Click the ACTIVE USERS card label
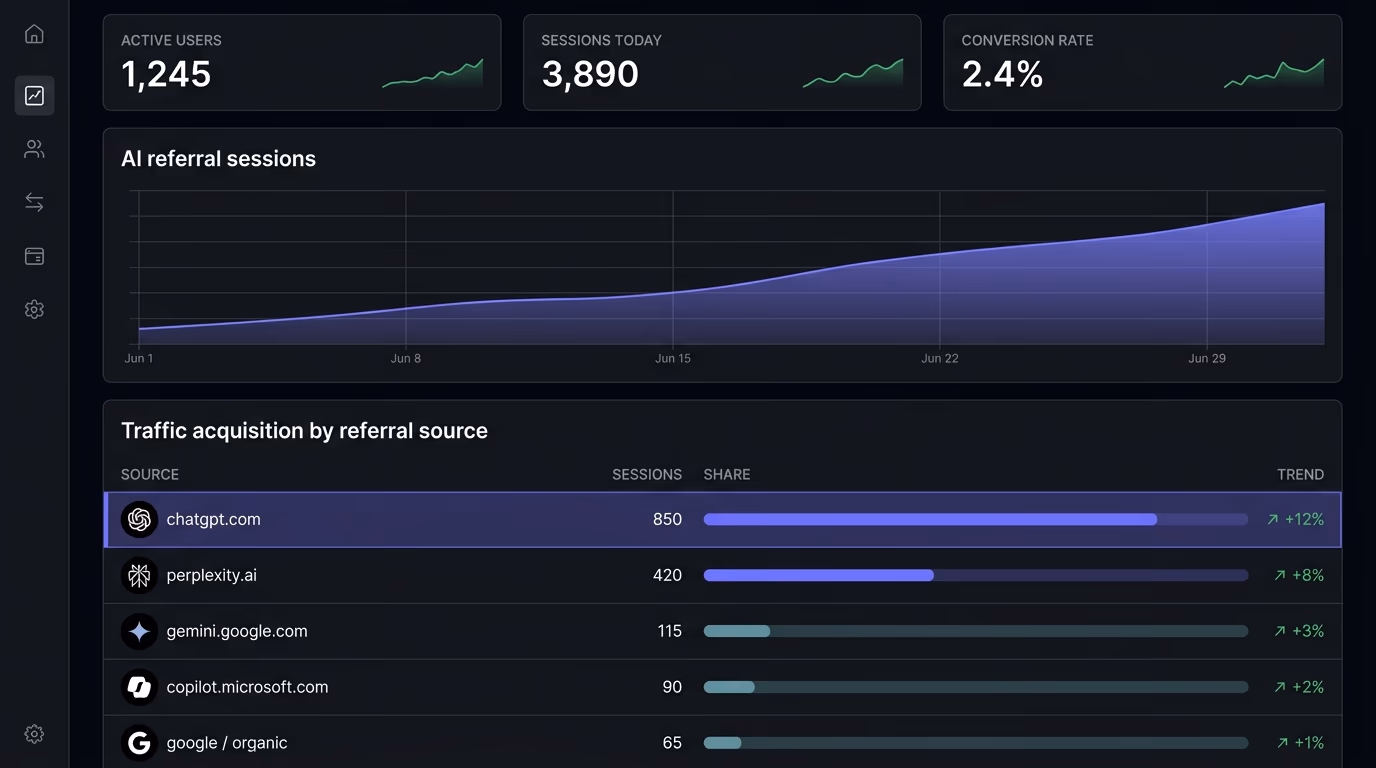The image size is (1376, 768). tap(171, 40)
